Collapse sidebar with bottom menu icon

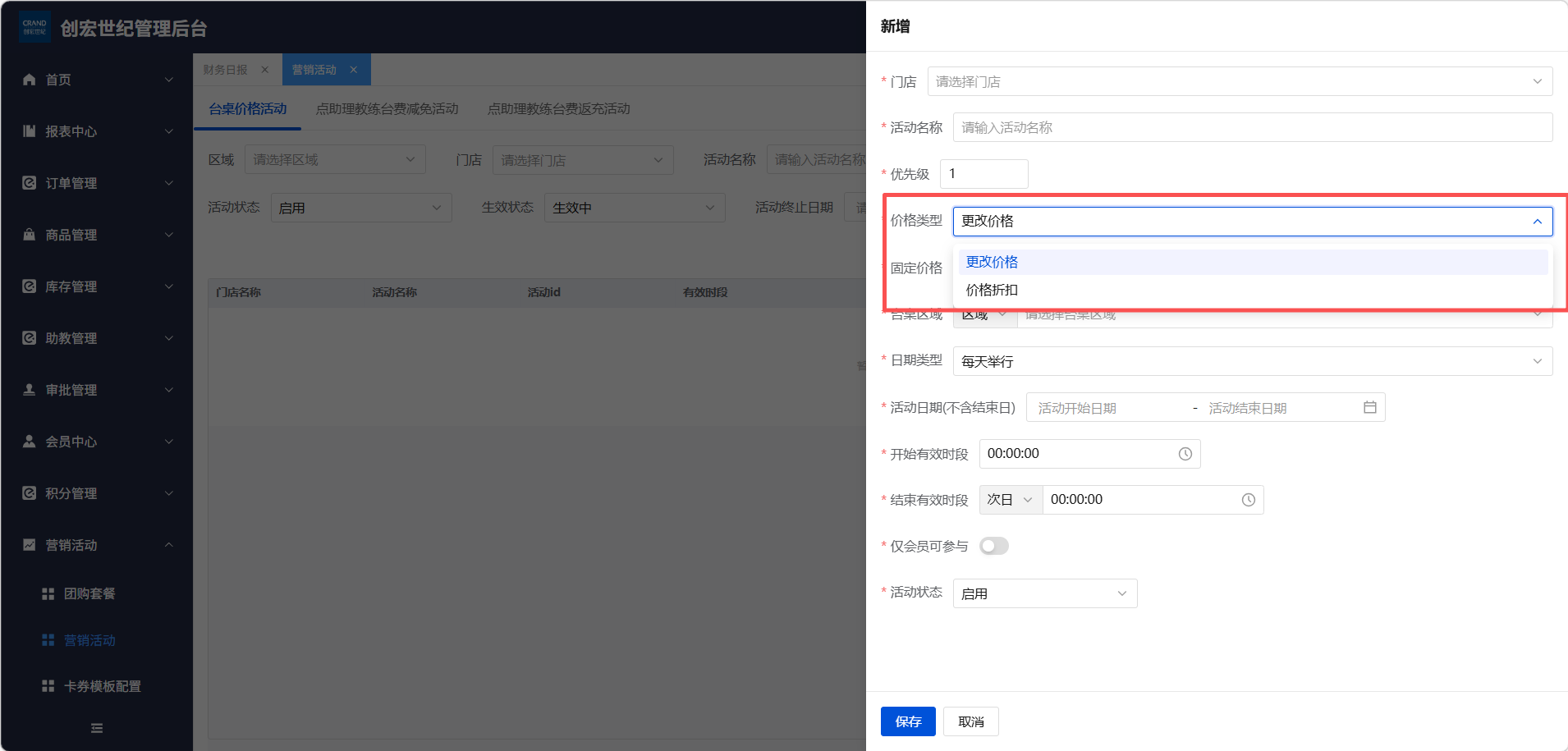tap(97, 728)
